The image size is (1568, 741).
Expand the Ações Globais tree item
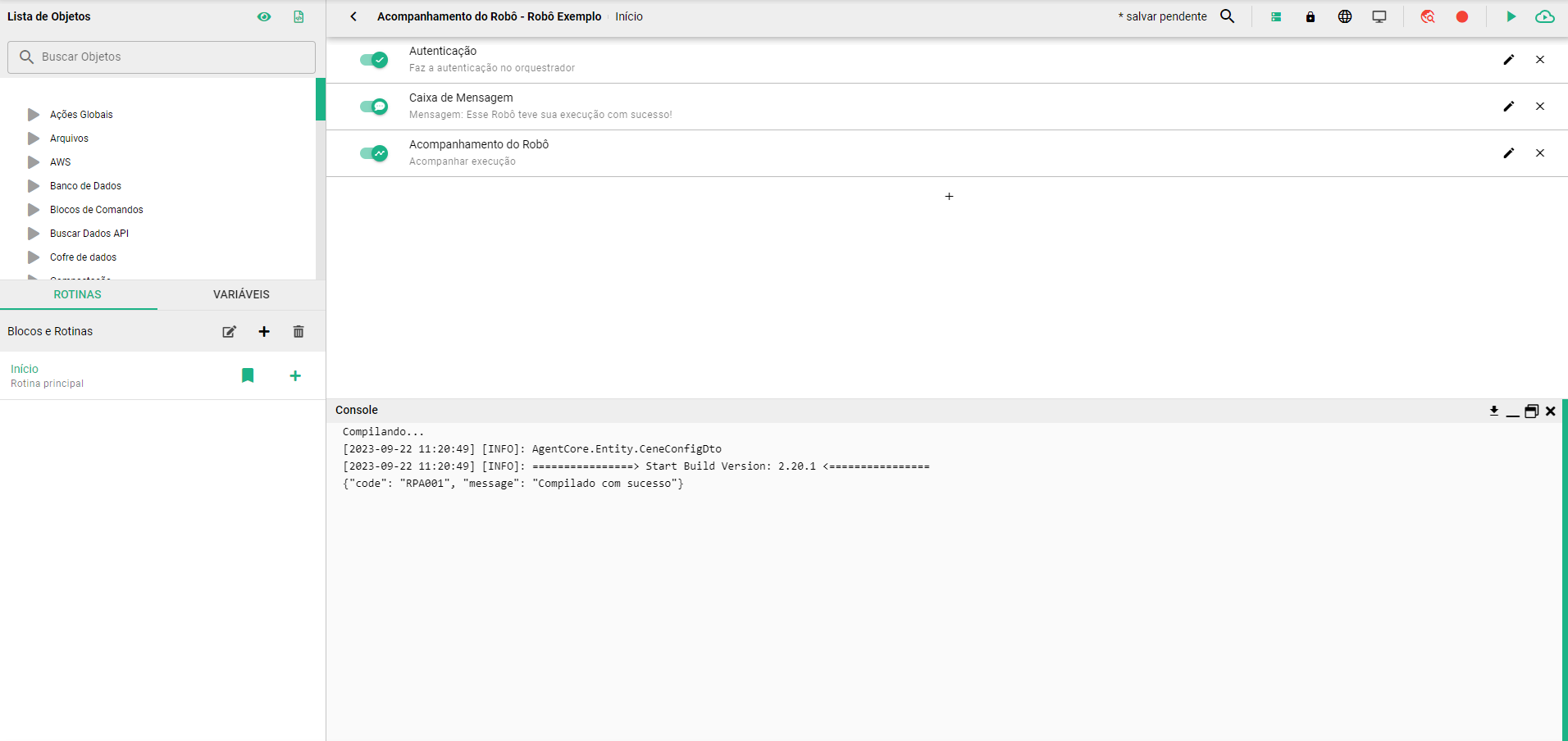(x=34, y=115)
